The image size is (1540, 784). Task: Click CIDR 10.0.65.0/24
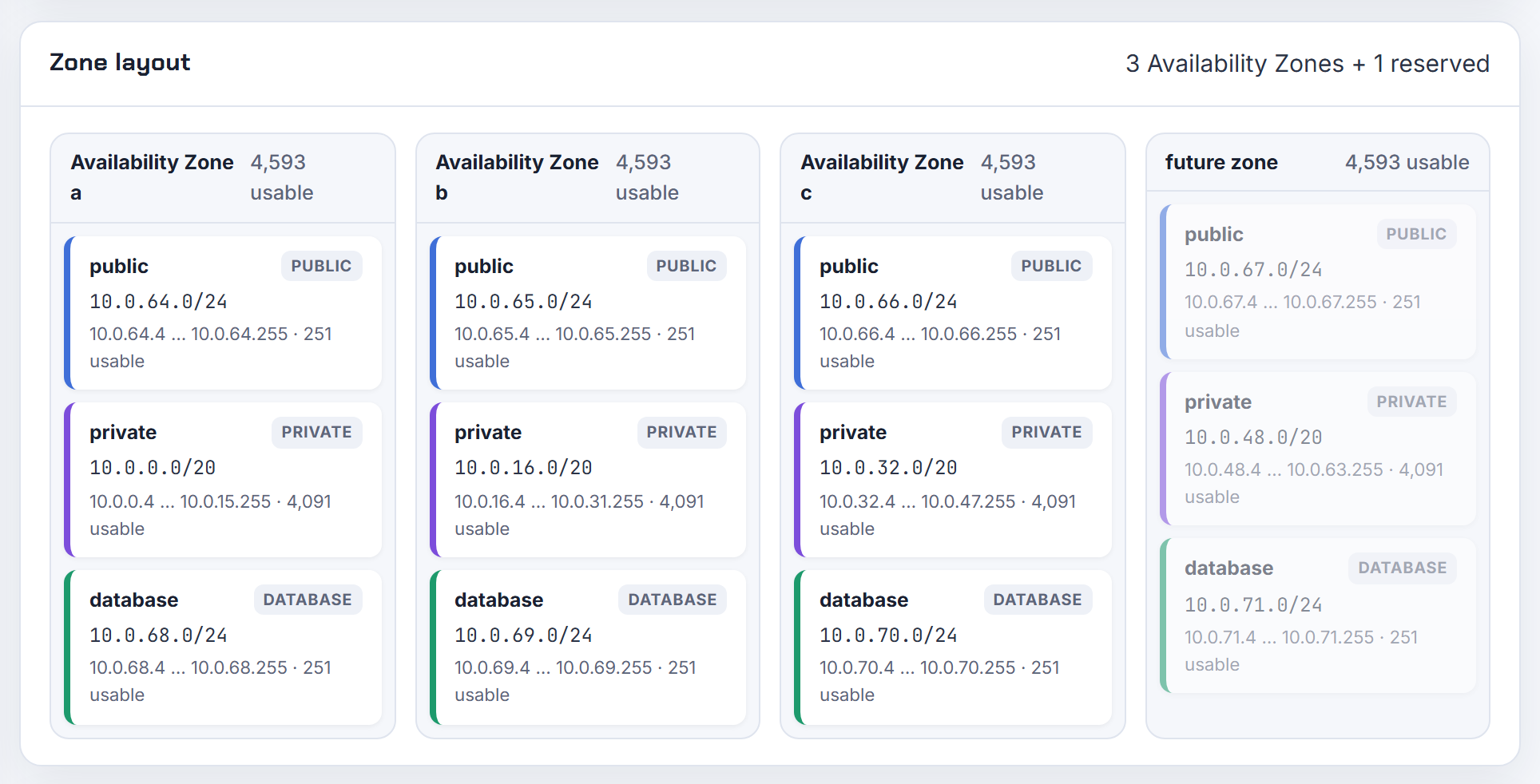coord(523,302)
